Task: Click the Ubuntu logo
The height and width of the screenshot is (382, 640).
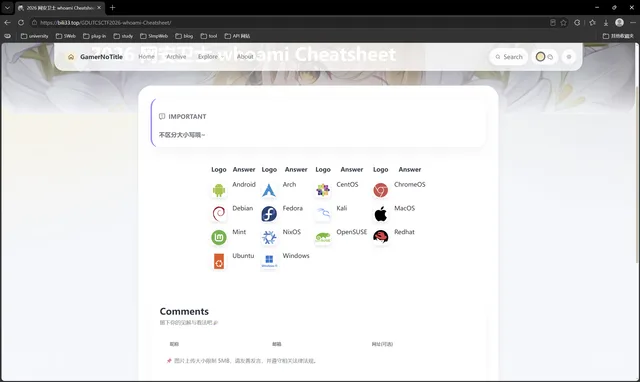Action: [219, 262]
